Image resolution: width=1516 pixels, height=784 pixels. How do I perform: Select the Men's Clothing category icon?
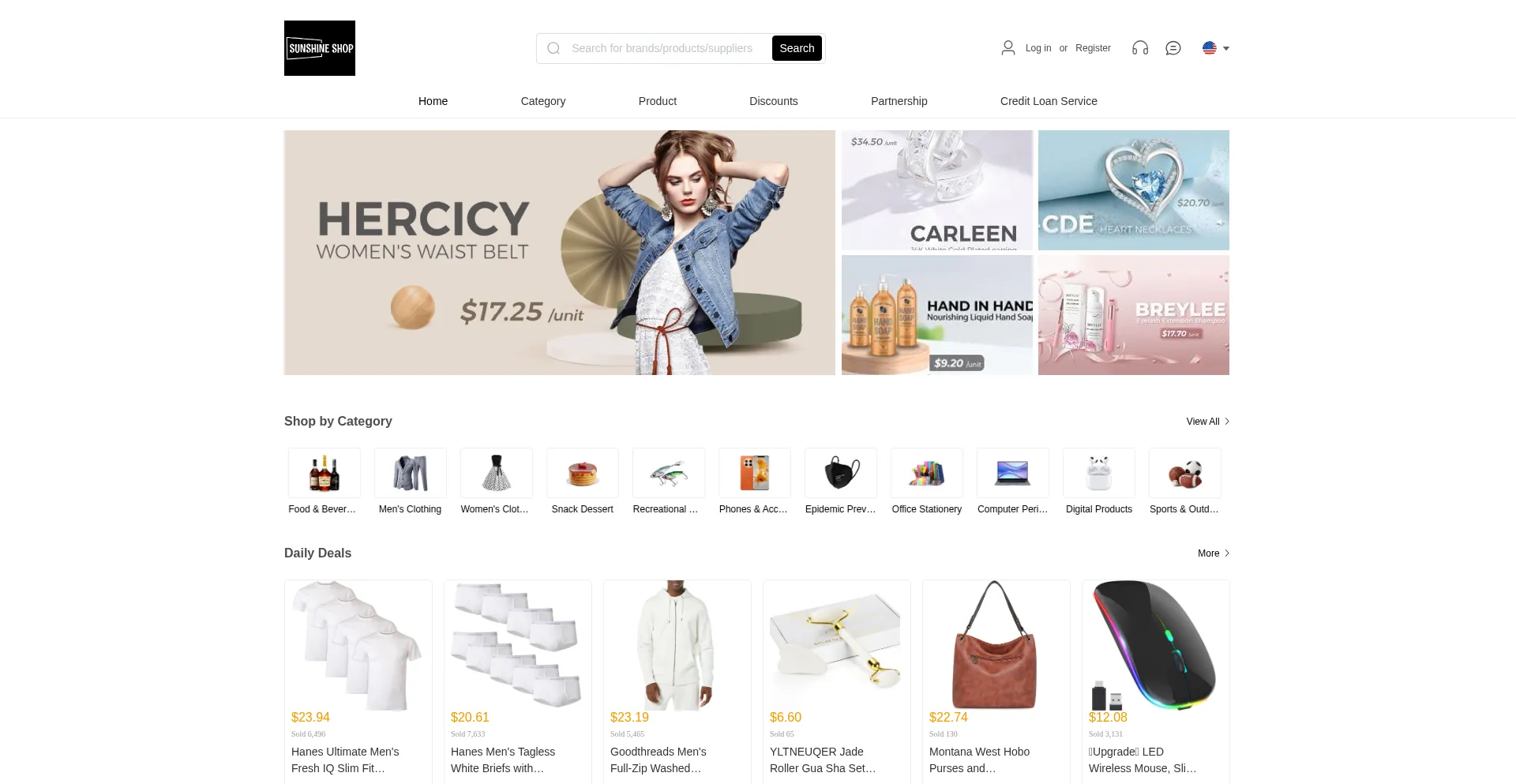pyautogui.click(x=411, y=473)
